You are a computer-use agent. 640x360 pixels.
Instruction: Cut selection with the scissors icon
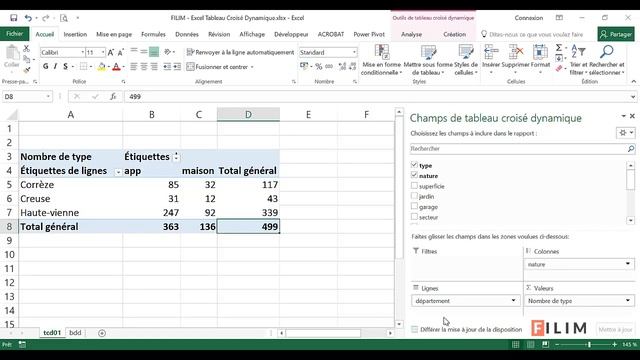pos(27,49)
